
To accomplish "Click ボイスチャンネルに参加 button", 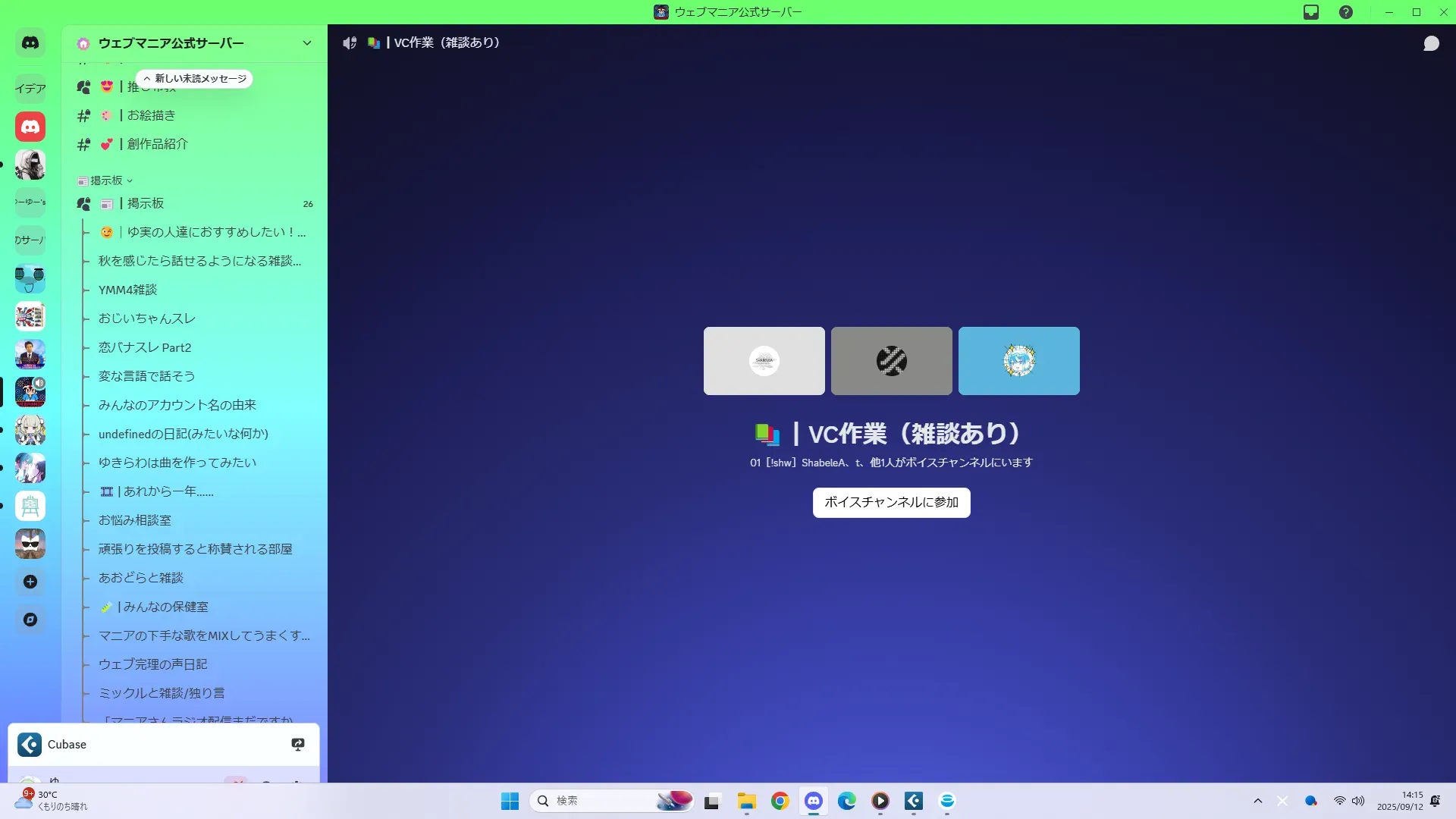I will click(x=891, y=503).
